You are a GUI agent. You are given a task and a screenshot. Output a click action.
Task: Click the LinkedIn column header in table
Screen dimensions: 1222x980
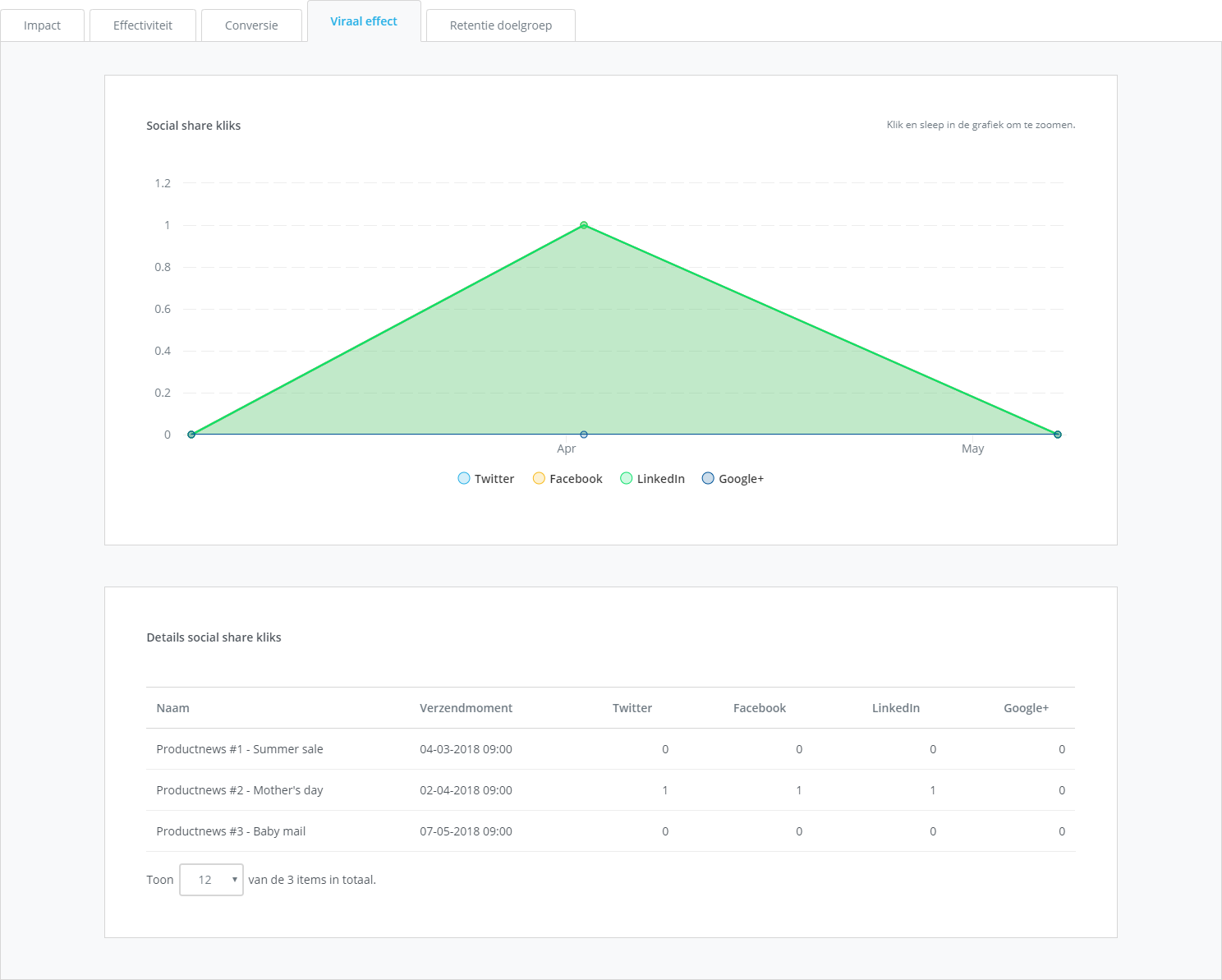coord(895,708)
